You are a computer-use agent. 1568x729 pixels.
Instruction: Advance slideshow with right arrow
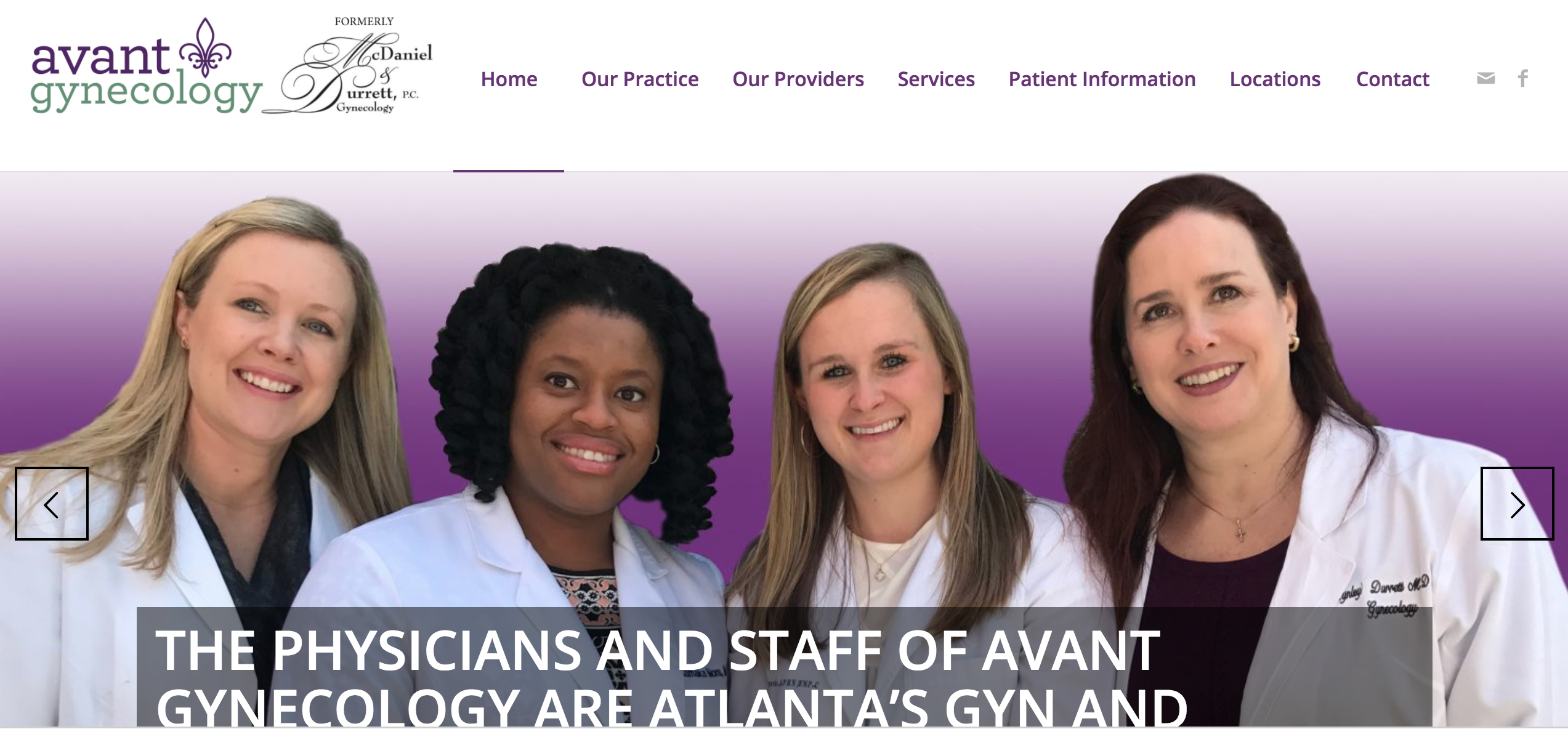tap(1517, 504)
